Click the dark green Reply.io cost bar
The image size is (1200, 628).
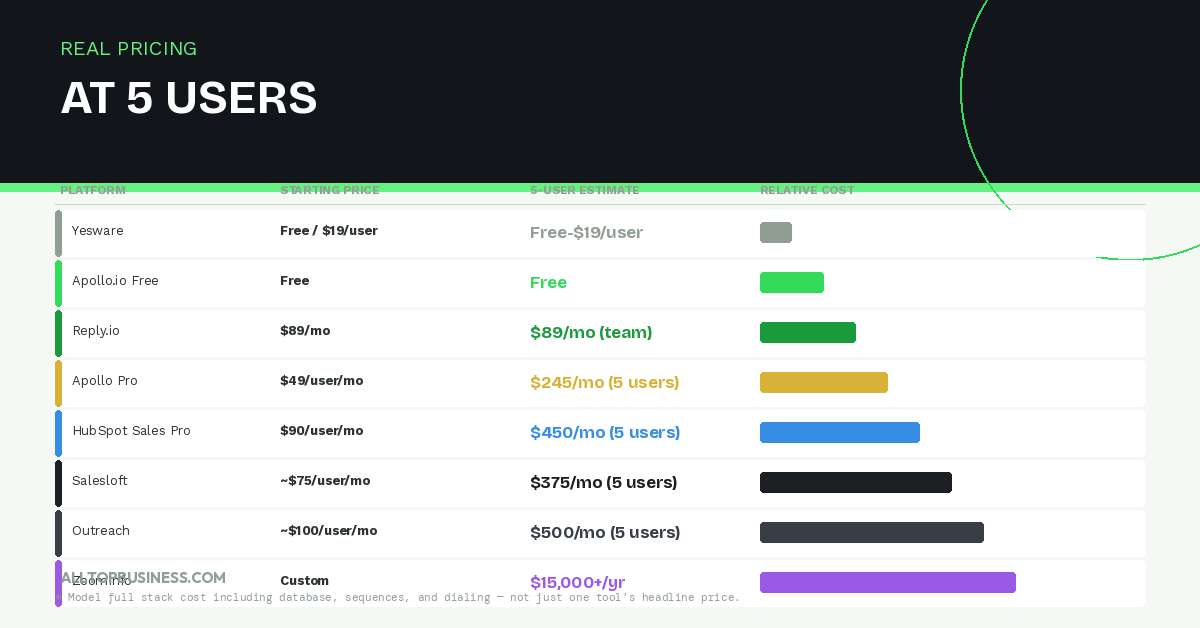(808, 333)
